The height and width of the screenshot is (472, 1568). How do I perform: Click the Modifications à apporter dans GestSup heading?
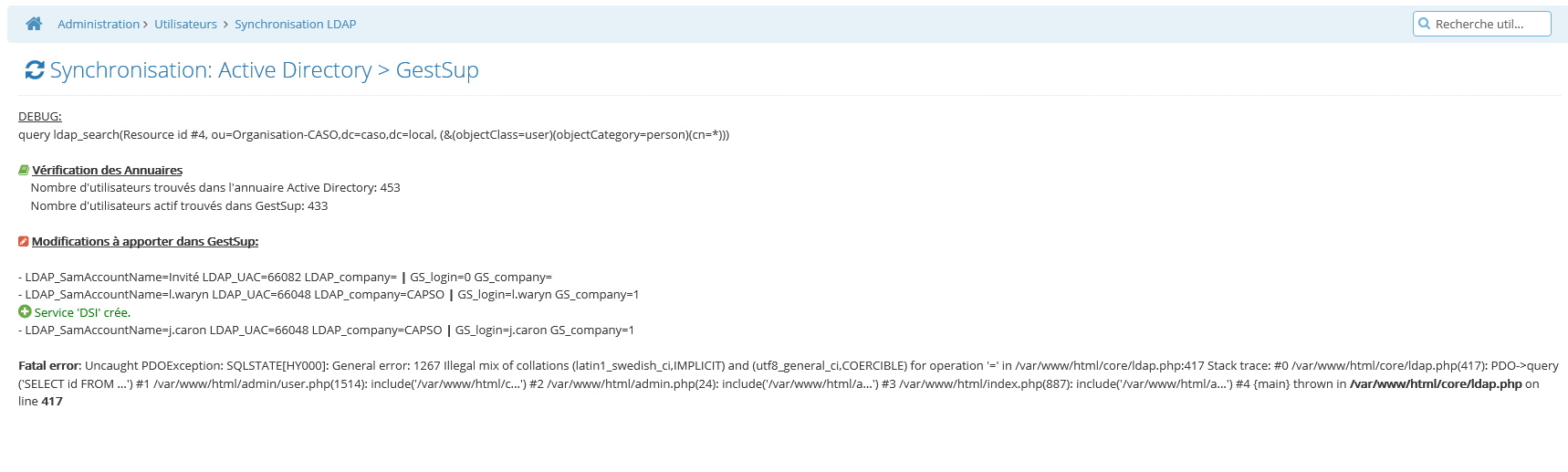tap(145, 241)
